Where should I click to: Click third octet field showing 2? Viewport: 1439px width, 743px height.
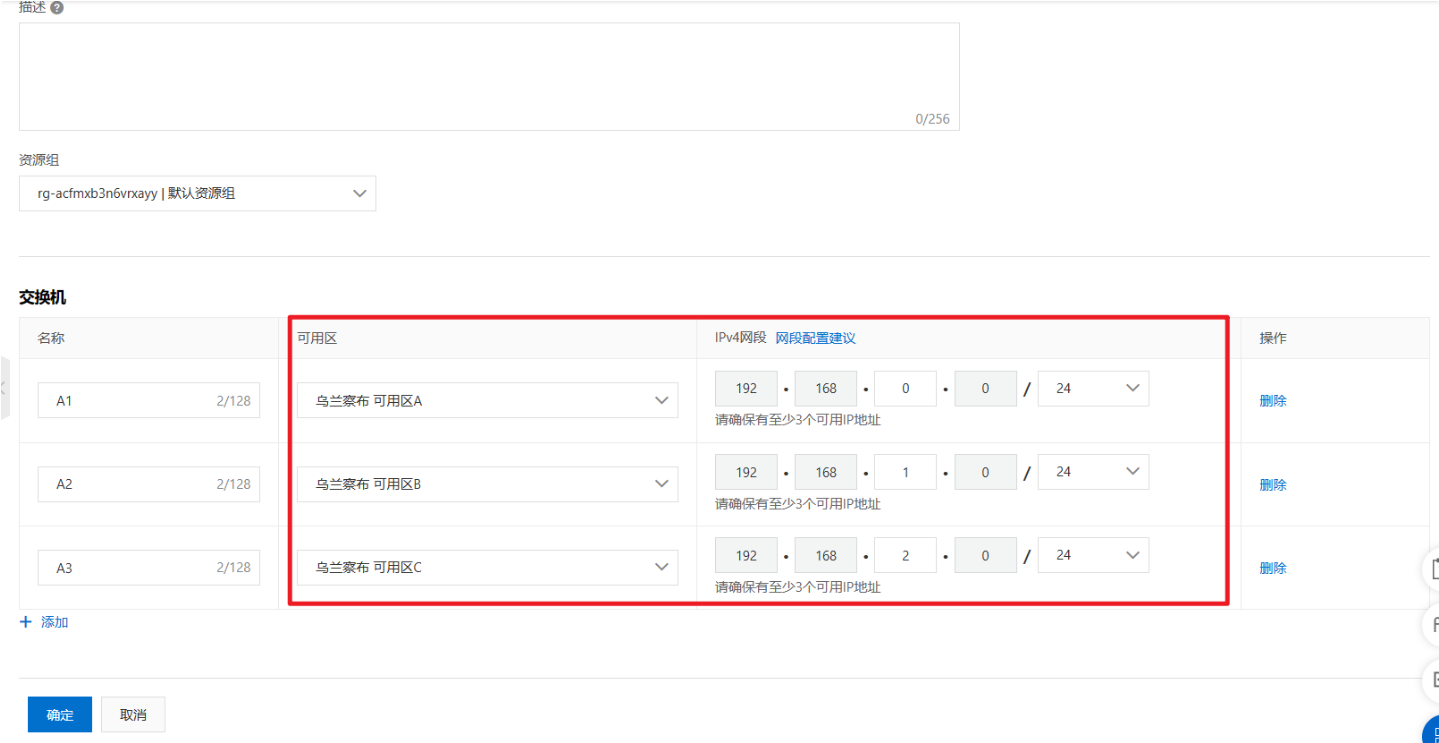click(906, 555)
